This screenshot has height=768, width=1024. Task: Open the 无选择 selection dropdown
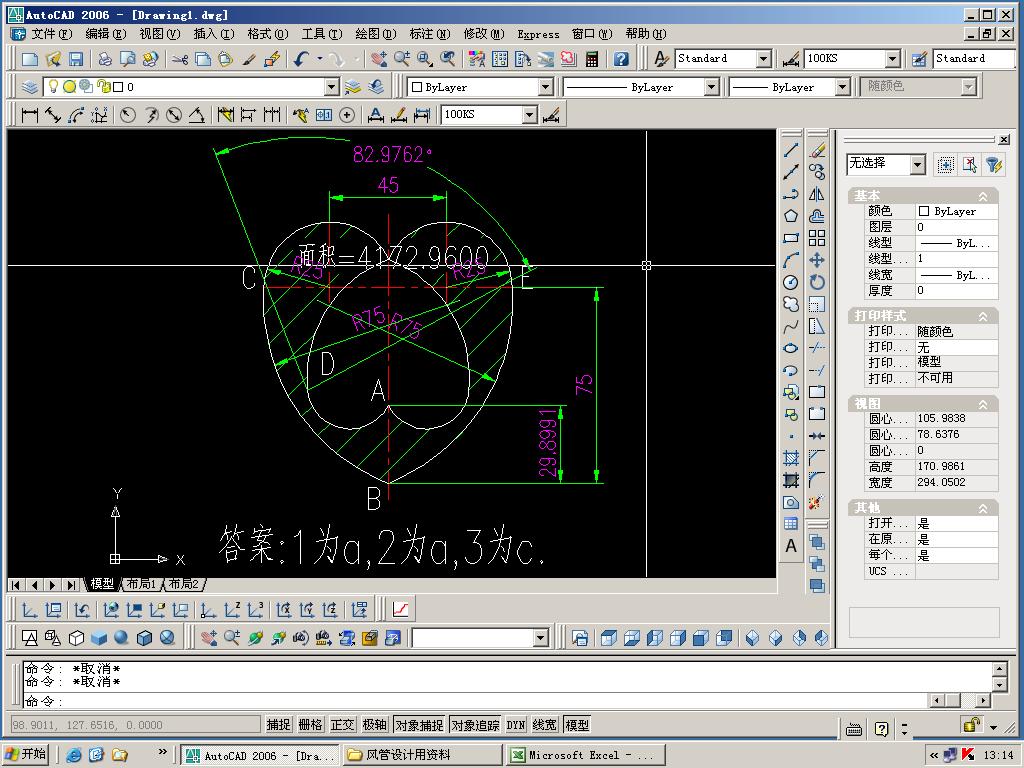tap(918, 164)
